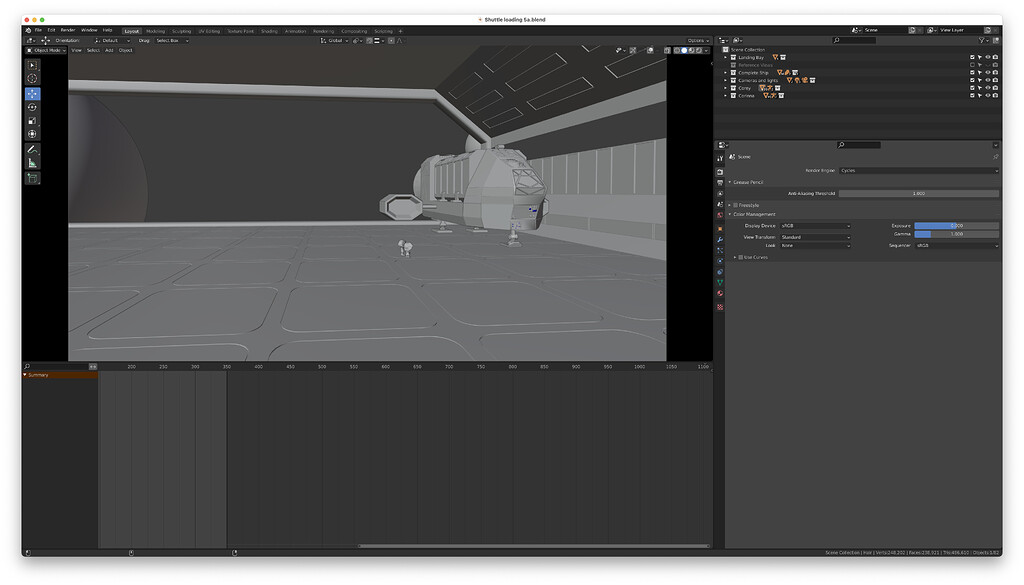
Task: Open the Modifiers properties tab
Action: tap(720, 240)
